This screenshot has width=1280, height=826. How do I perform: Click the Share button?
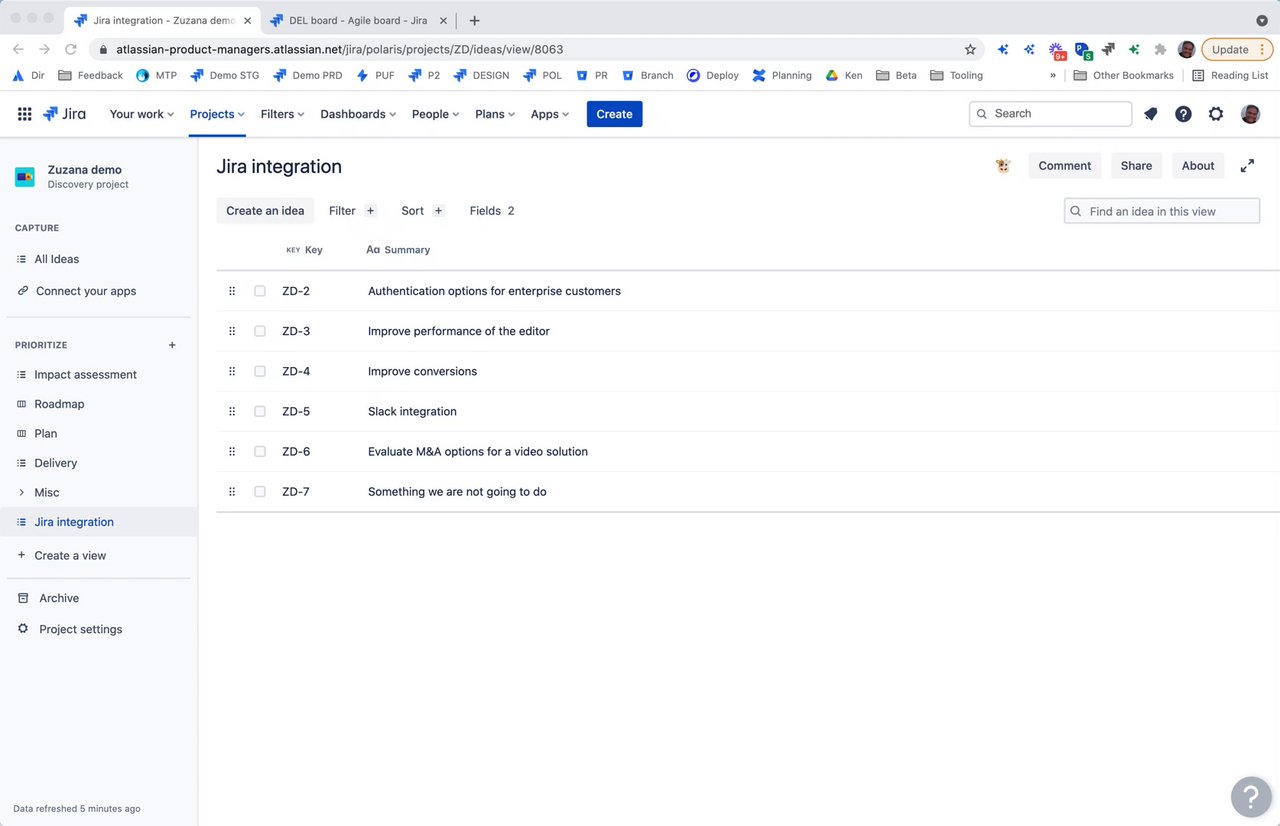coord(1136,166)
